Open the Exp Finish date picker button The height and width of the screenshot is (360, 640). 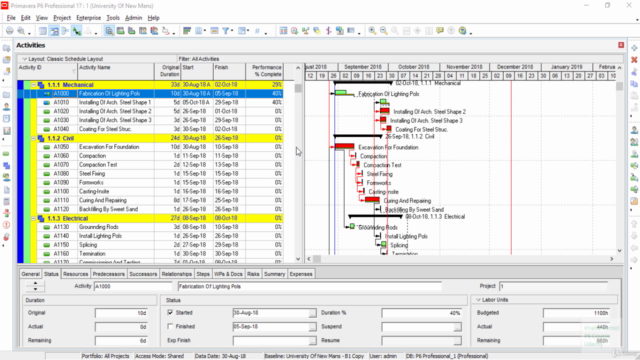312,340
